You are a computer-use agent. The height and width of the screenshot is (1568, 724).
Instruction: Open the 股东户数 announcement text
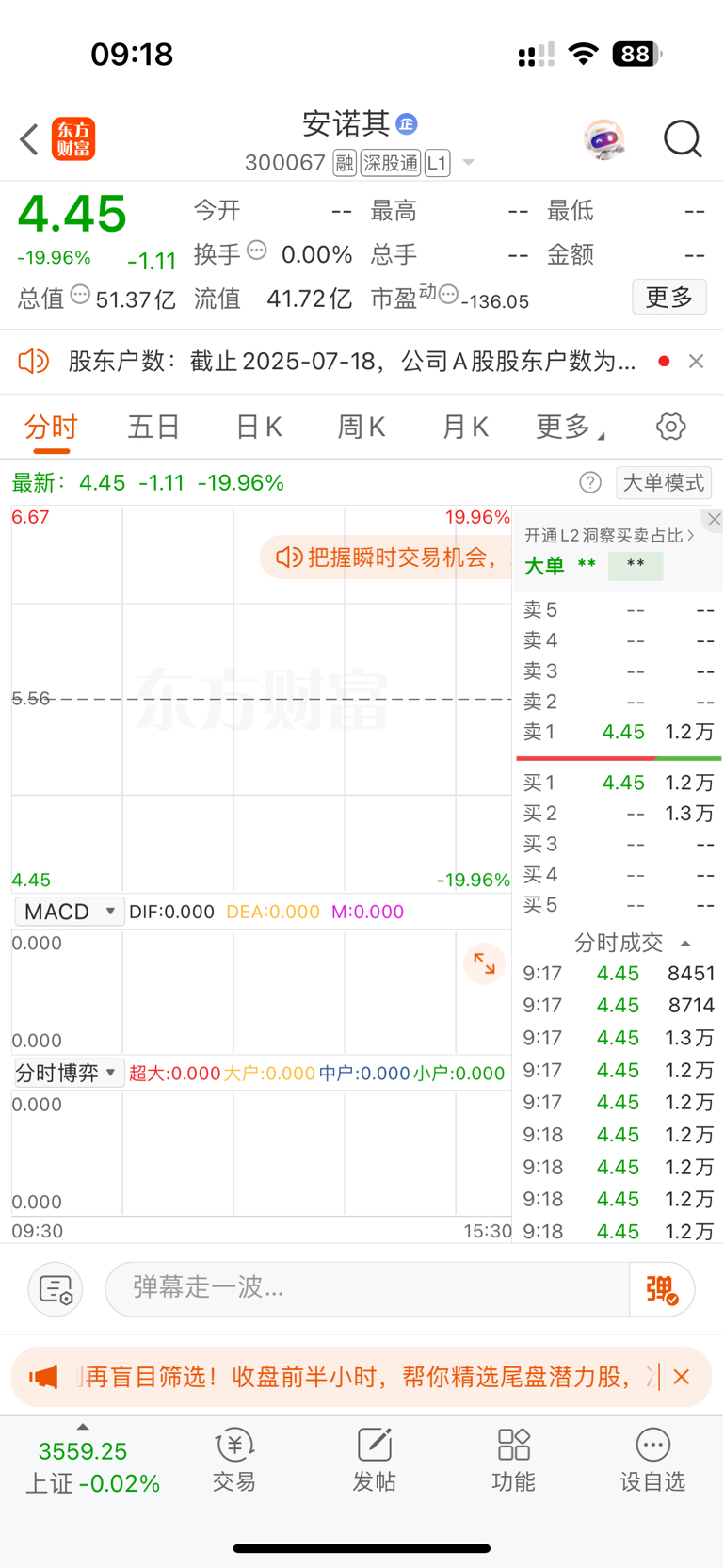[x=352, y=361]
